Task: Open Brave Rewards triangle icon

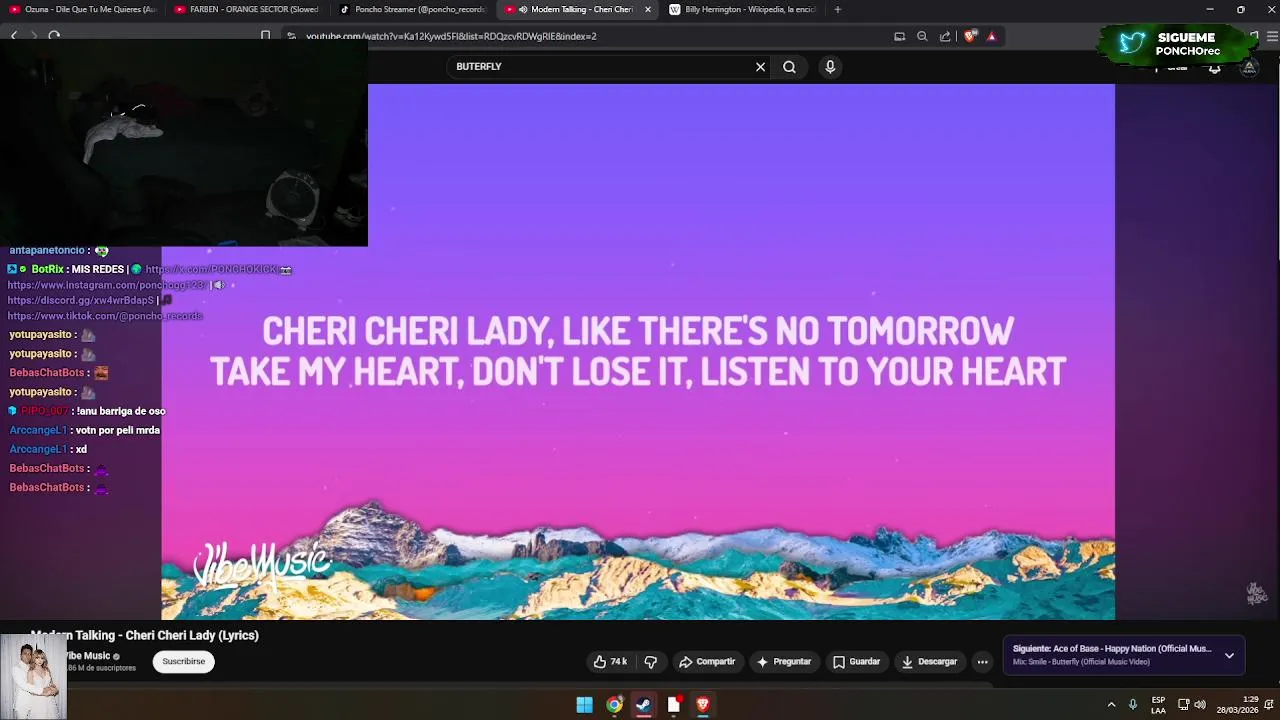Action: click(991, 36)
